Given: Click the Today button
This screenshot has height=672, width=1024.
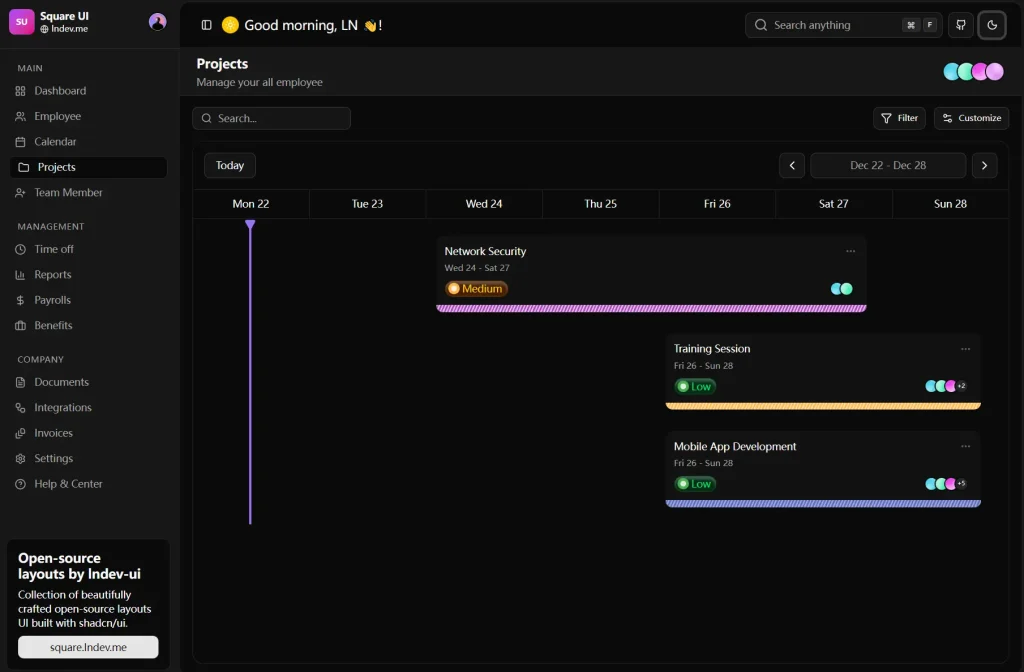Looking at the screenshot, I should [229, 165].
